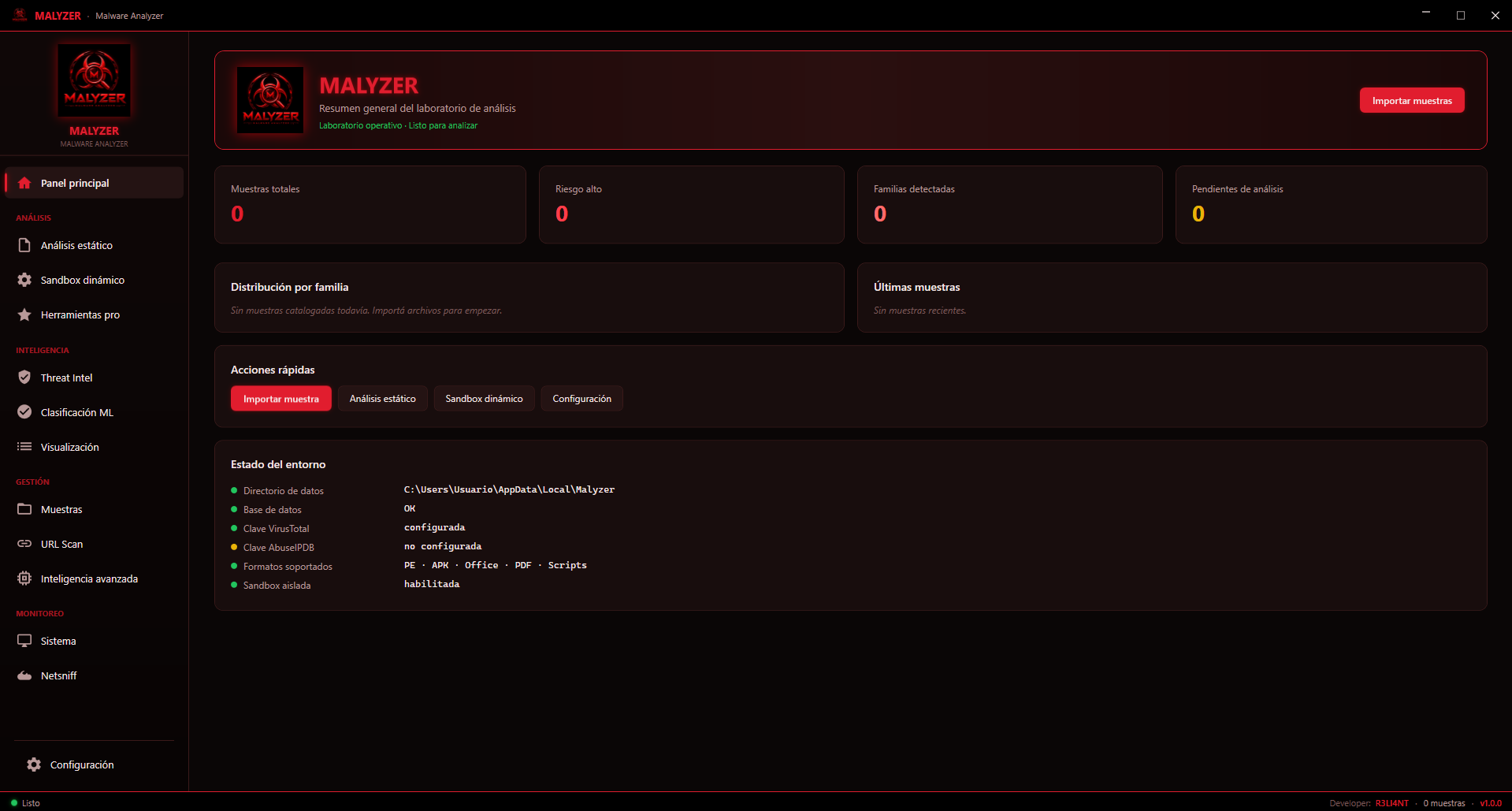Go to Análisis estático in the sidebar
1512x811 pixels.
(x=94, y=245)
